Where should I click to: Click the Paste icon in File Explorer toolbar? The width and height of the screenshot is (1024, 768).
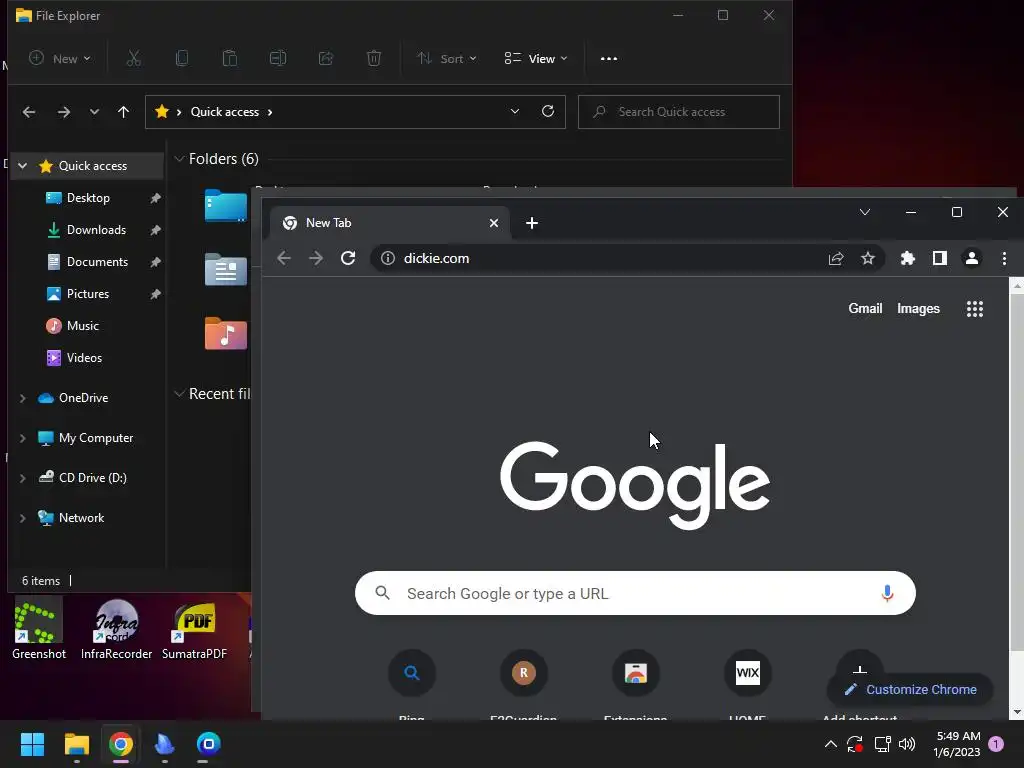[x=230, y=59]
